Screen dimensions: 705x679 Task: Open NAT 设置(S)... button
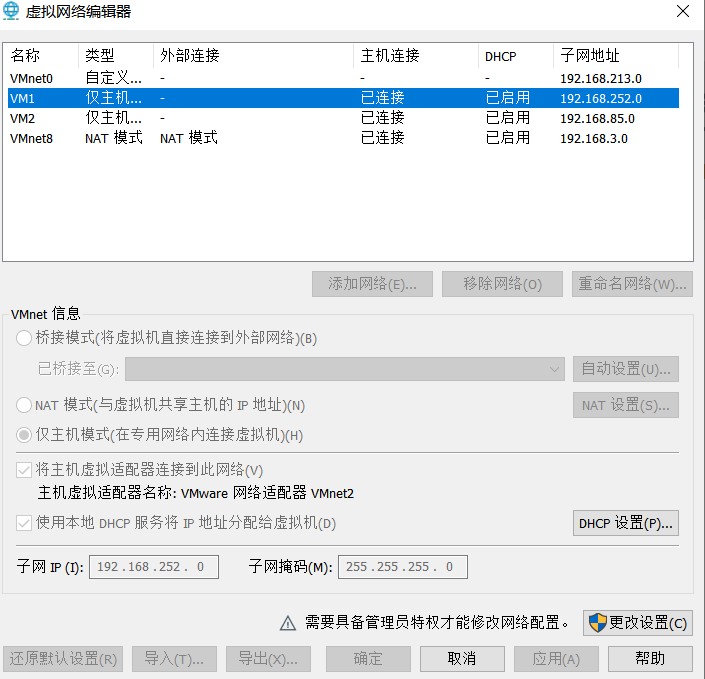click(625, 405)
